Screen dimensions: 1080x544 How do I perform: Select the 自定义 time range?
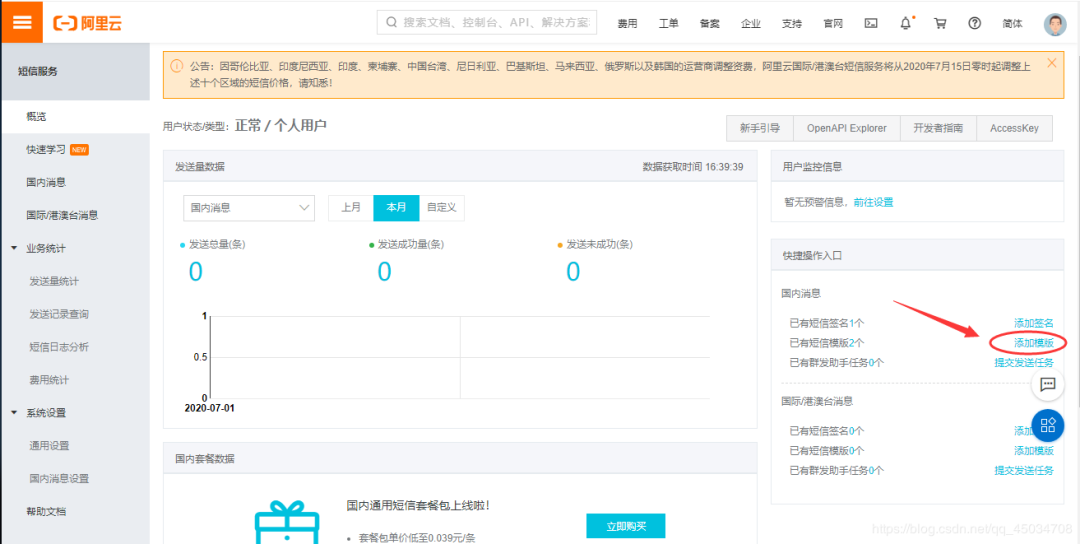pyautogui.click(x=442, y=207)
